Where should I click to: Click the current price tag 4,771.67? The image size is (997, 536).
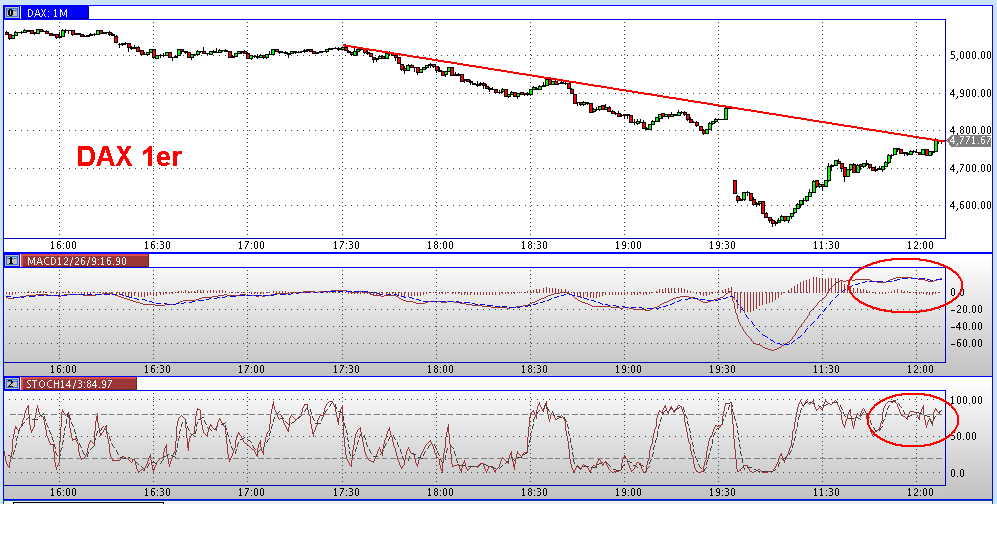(970, 141)
